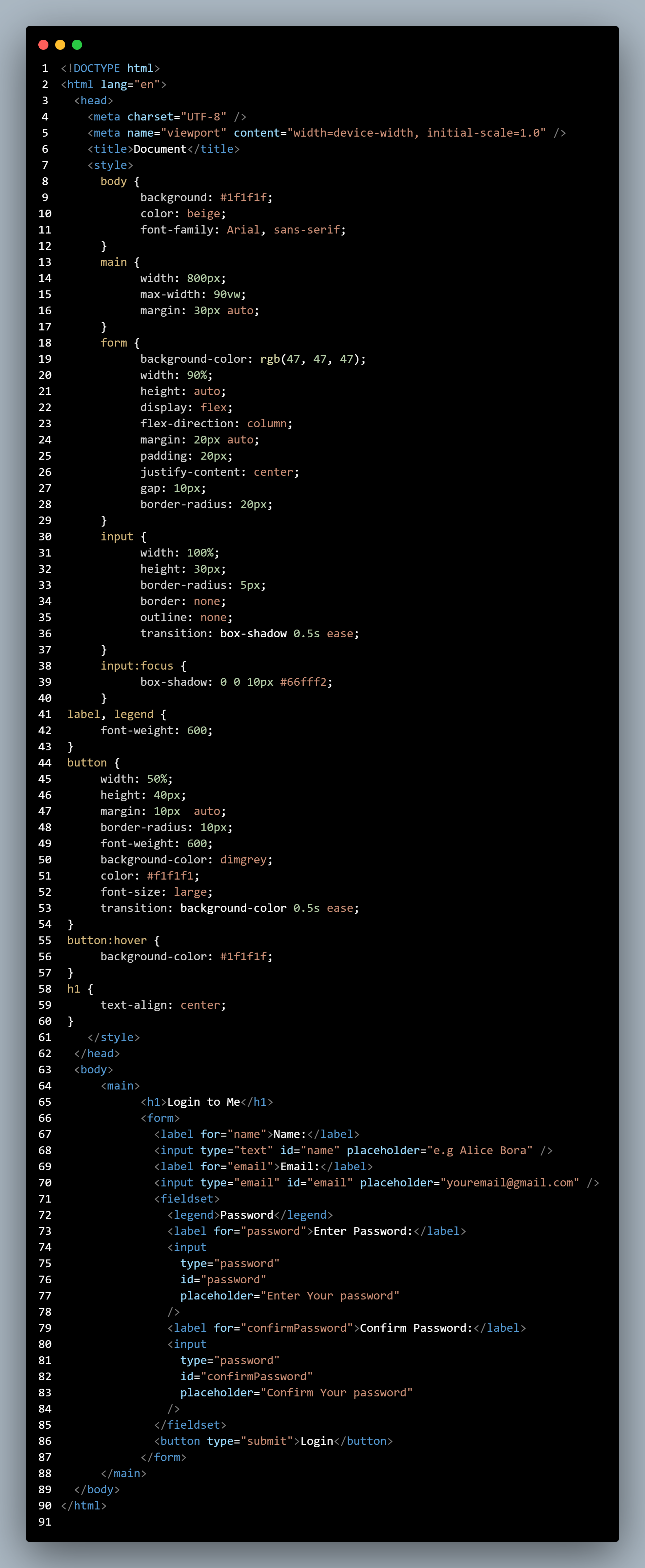Image resolution: width=645 pixels, height=1568 pixels.
Task: Click the title text Document on line 6
Action: click(x=159, y=148)
